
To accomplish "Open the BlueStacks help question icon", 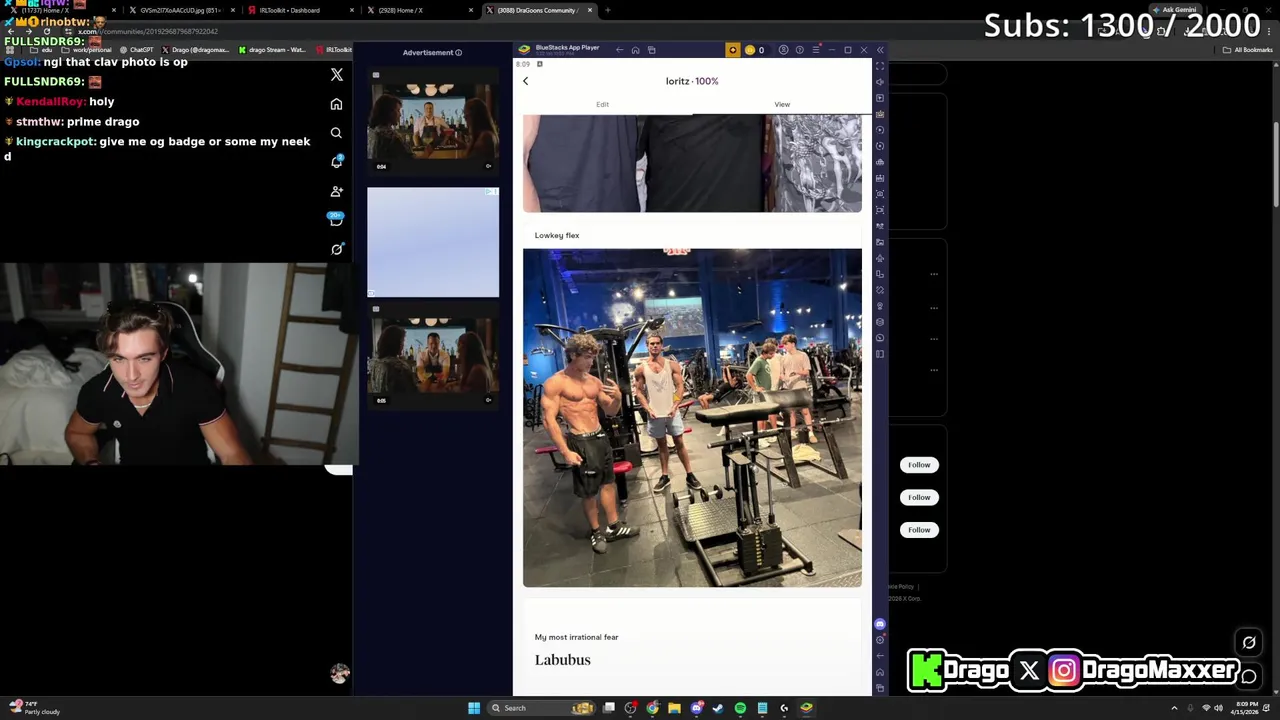I will coord(799,50).
